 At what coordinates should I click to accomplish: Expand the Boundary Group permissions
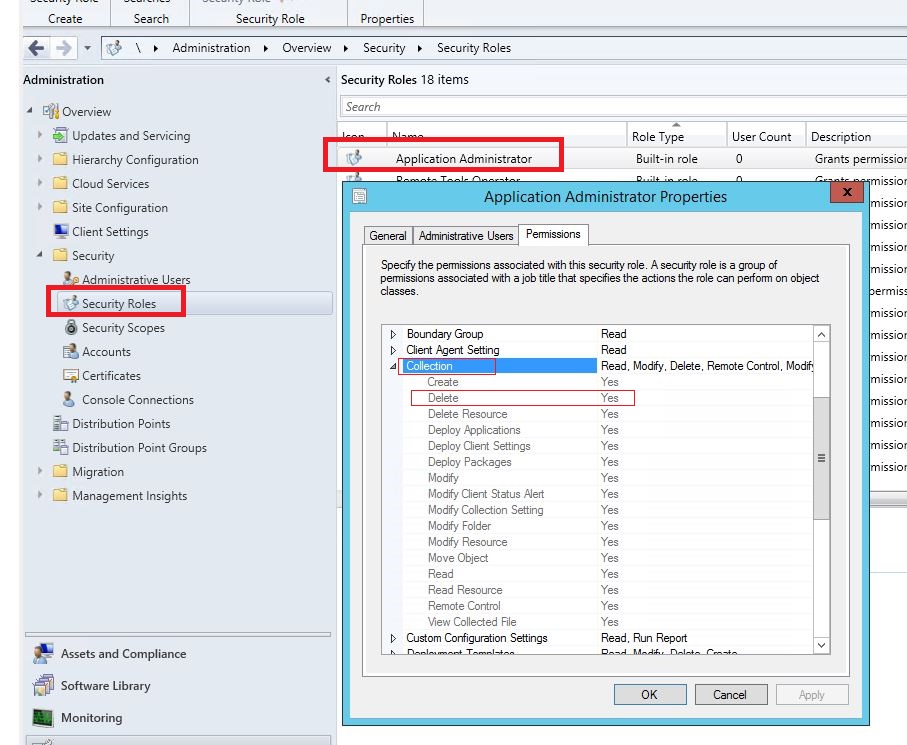click(x=392, y=333)
